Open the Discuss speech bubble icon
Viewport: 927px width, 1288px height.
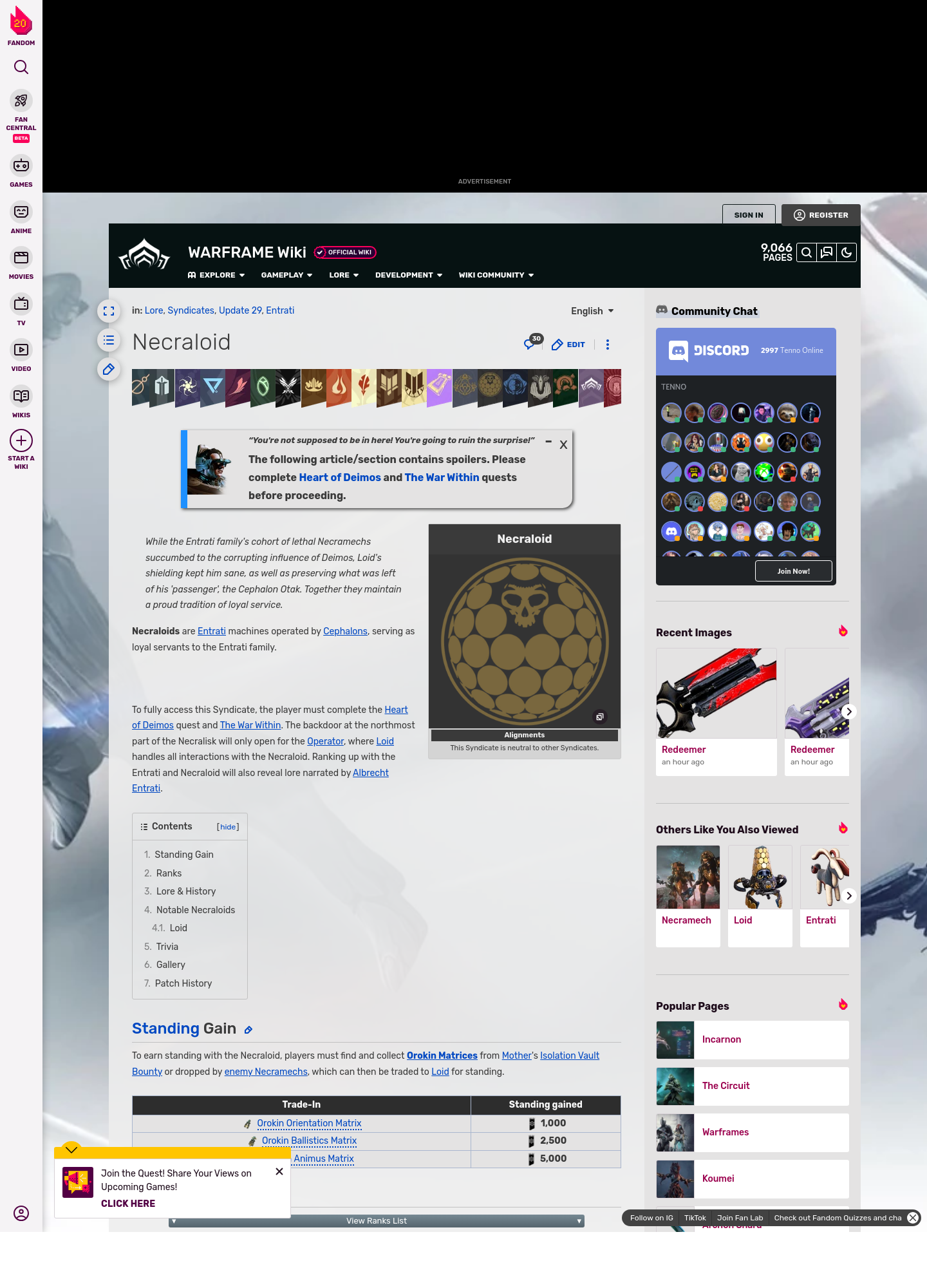pyautogui.click(x=827, y=253)
